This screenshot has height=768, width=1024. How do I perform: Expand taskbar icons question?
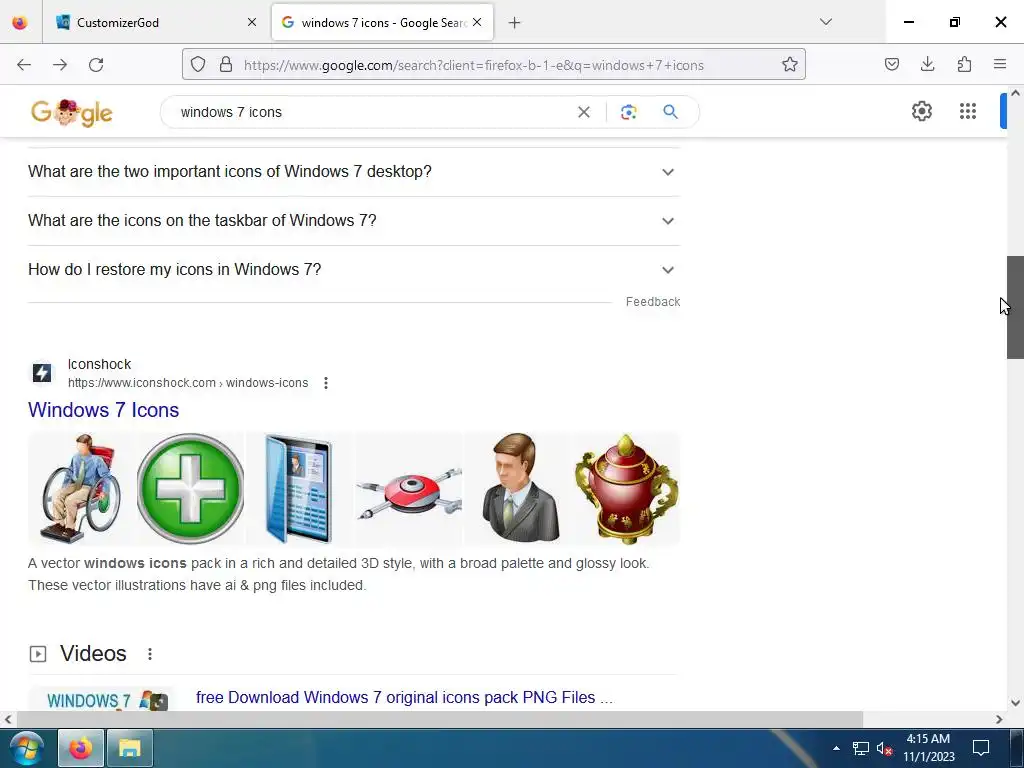354,221
